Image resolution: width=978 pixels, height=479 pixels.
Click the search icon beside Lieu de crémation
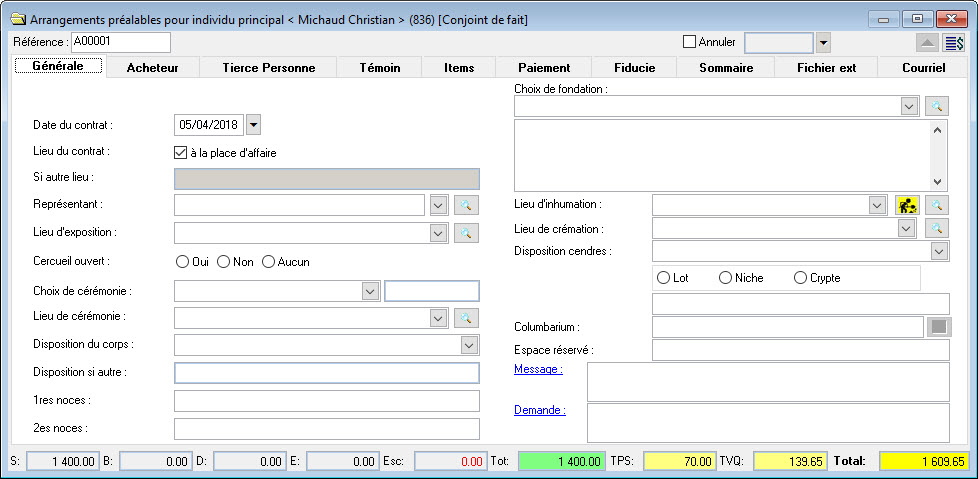tap(935, 228)
